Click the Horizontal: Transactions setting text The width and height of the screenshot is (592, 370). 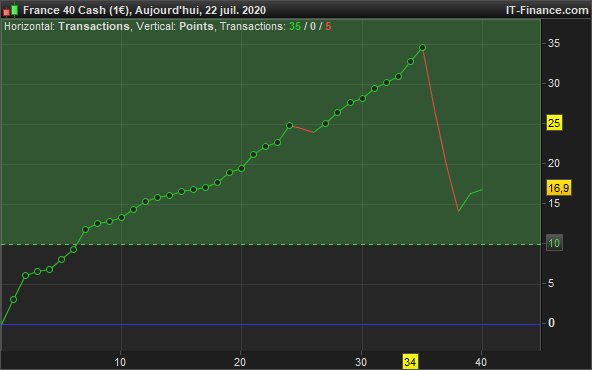(x=67, y=26)
